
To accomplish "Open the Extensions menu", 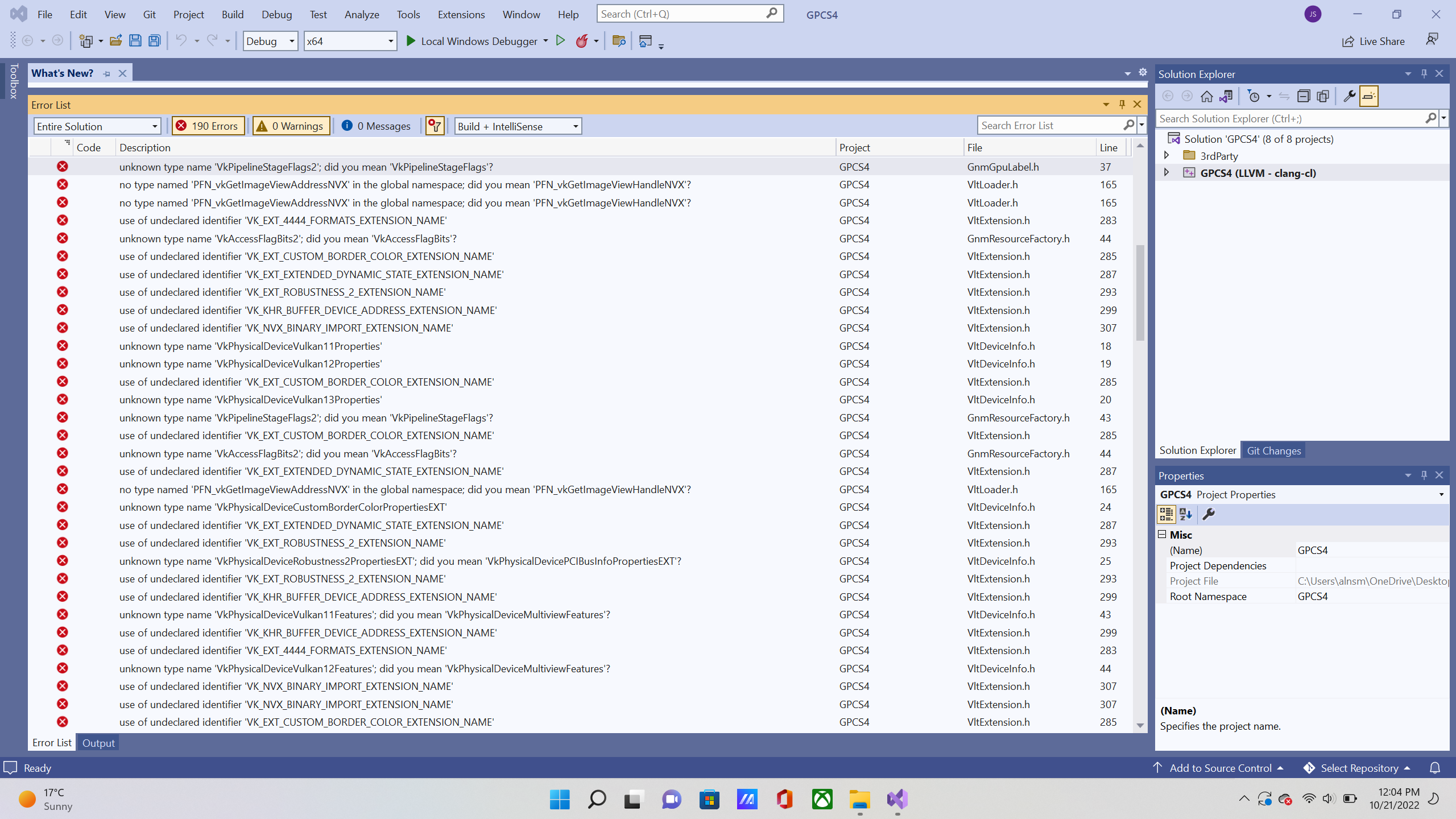I will coord(461,14).
